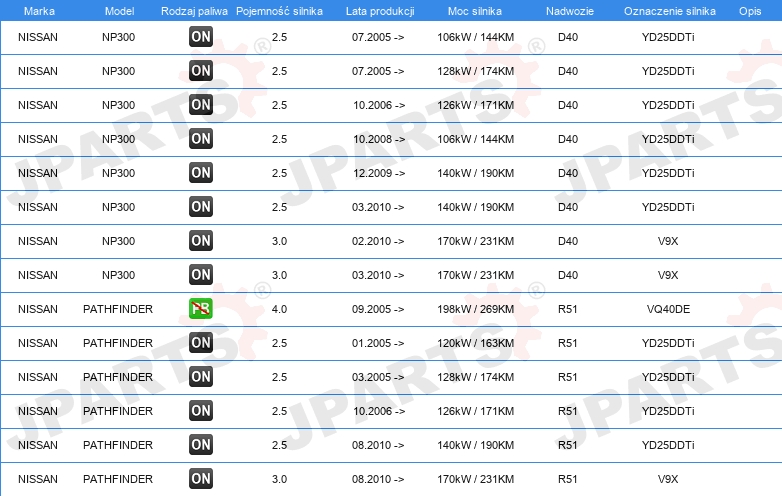
Task: Select 128kW / 174KM in the NP300 row
Action: coord(475,71)
